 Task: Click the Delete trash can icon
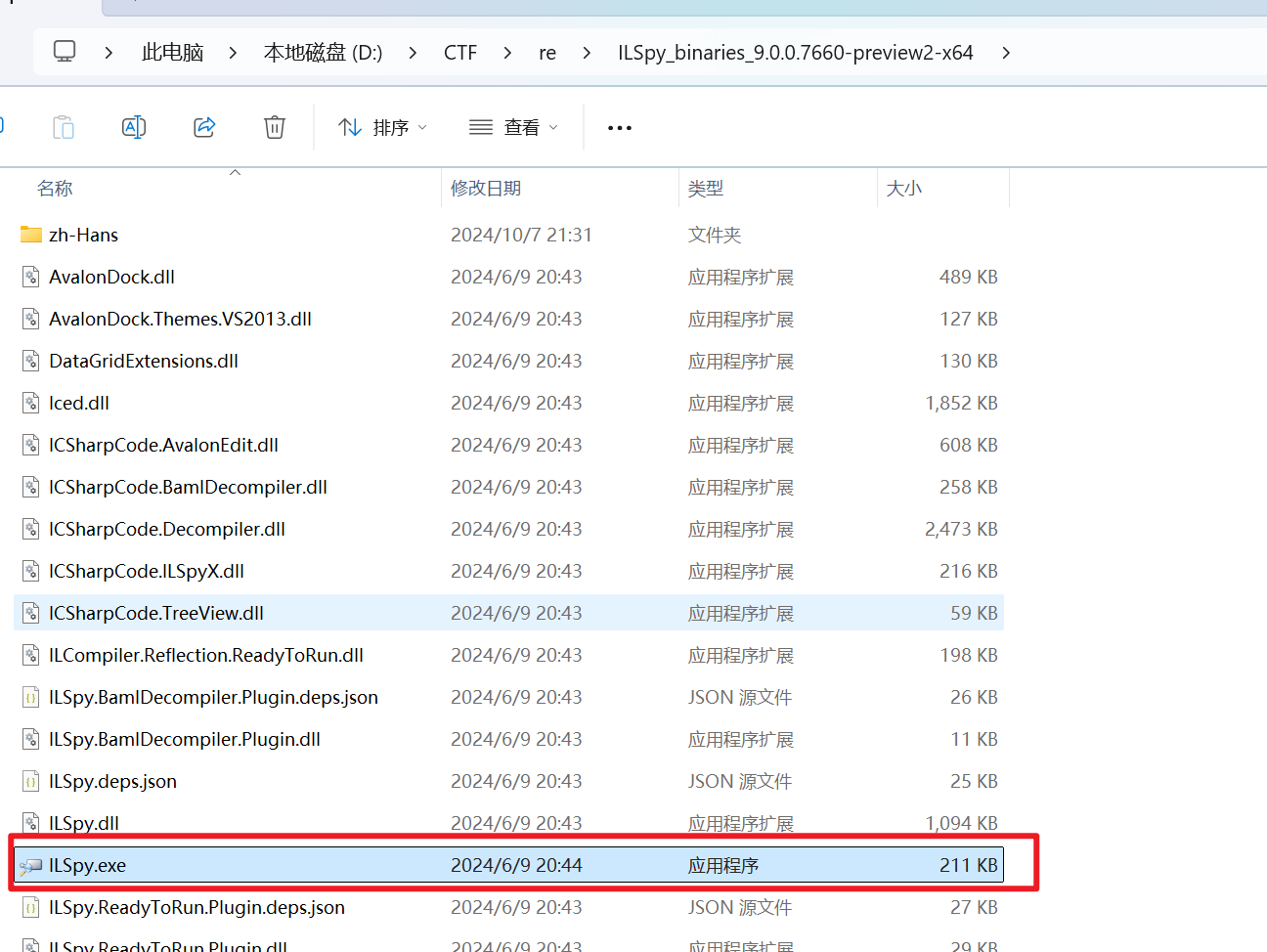click(275, 127)
